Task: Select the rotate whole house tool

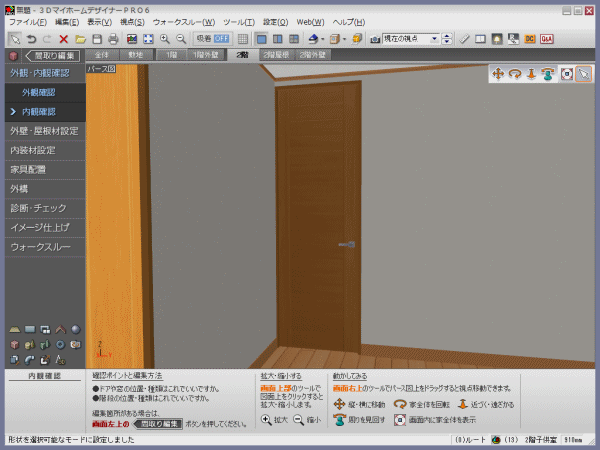Action: tap(514, 73)
